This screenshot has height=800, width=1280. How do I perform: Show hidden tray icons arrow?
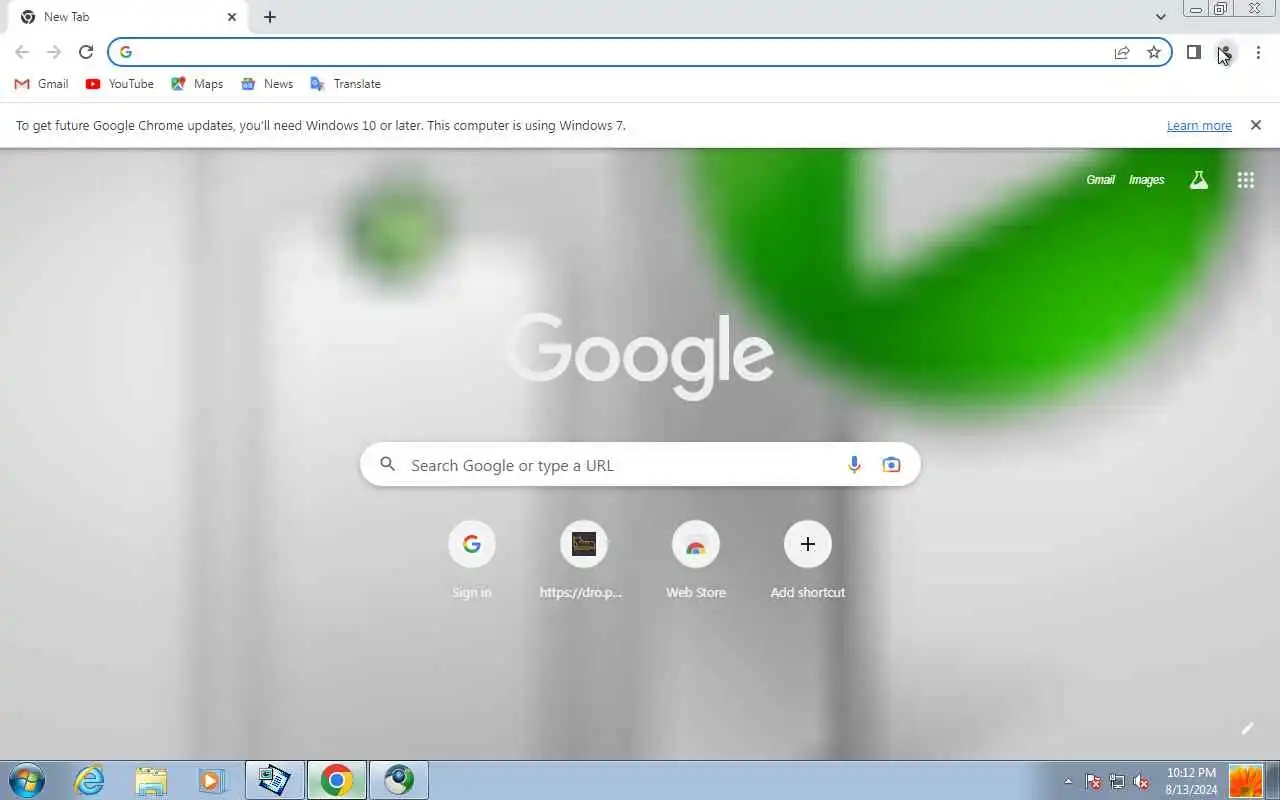[1068, 781]
